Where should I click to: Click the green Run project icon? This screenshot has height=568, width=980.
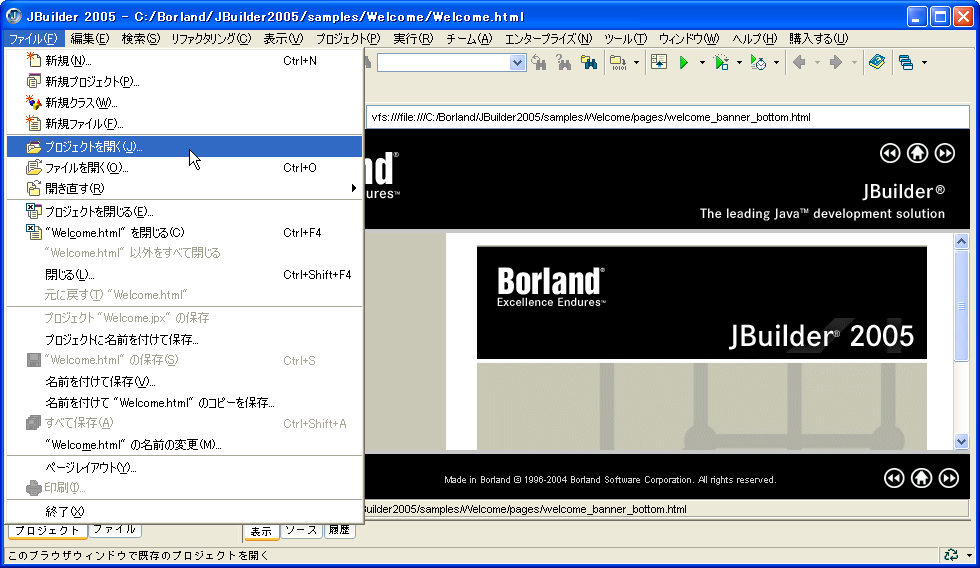point(684,62)
